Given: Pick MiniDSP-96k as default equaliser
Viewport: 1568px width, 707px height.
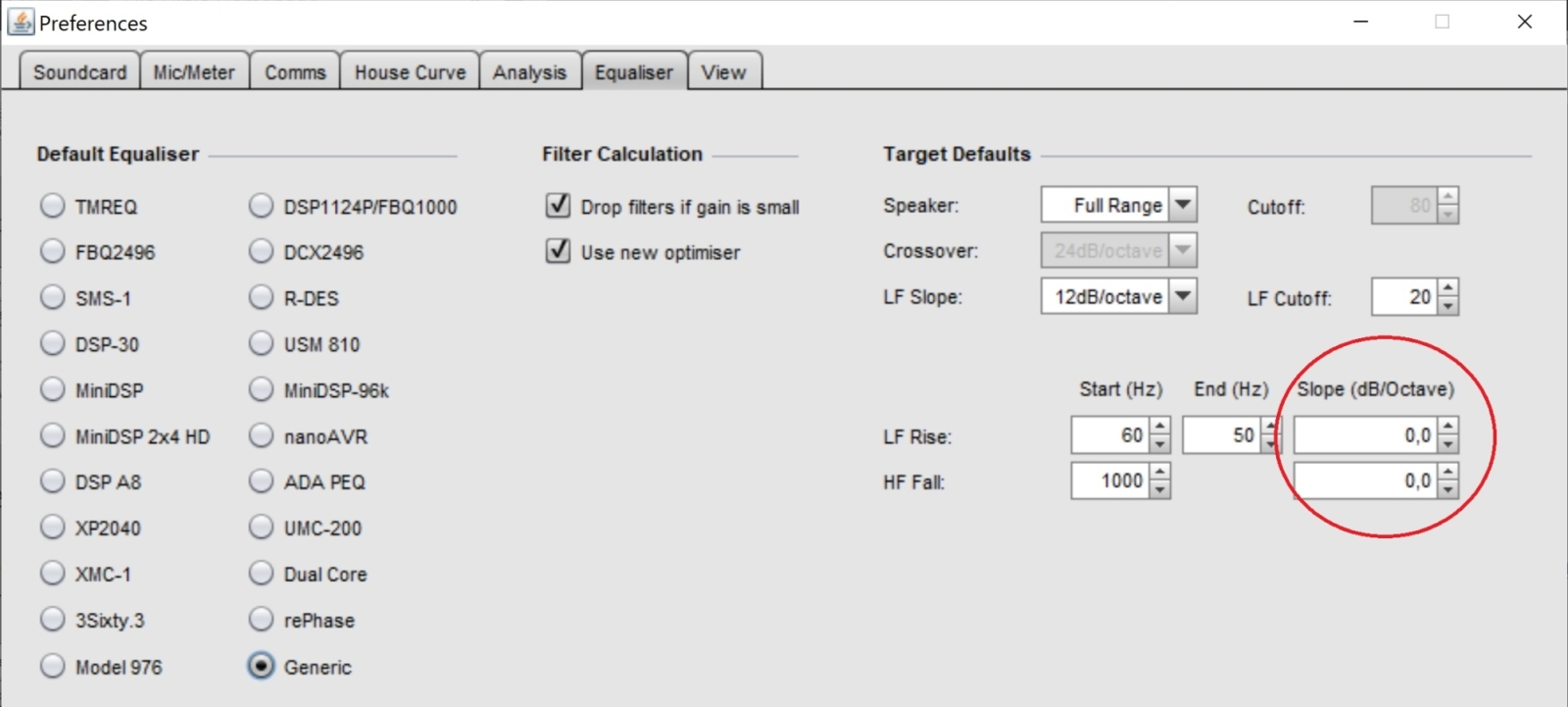Looking at the screenshot, I should (261, 389).
